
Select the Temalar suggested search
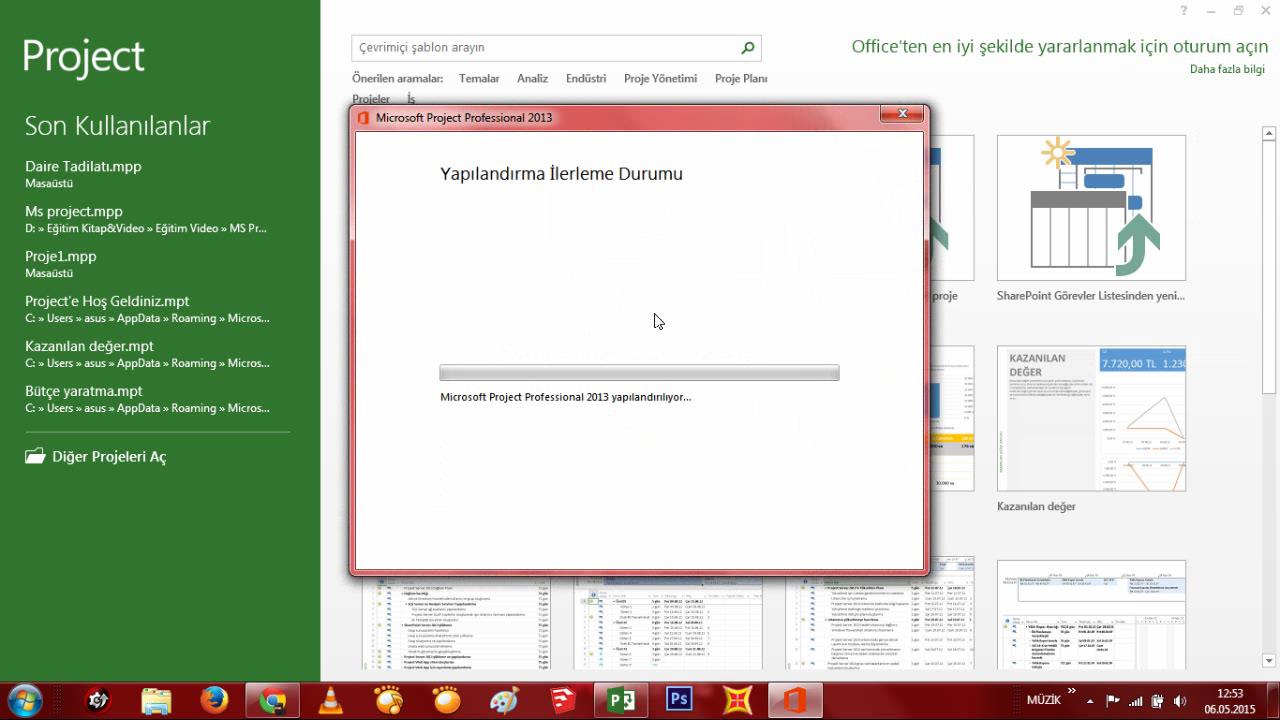pyautogui.click(x=479, y=78)
